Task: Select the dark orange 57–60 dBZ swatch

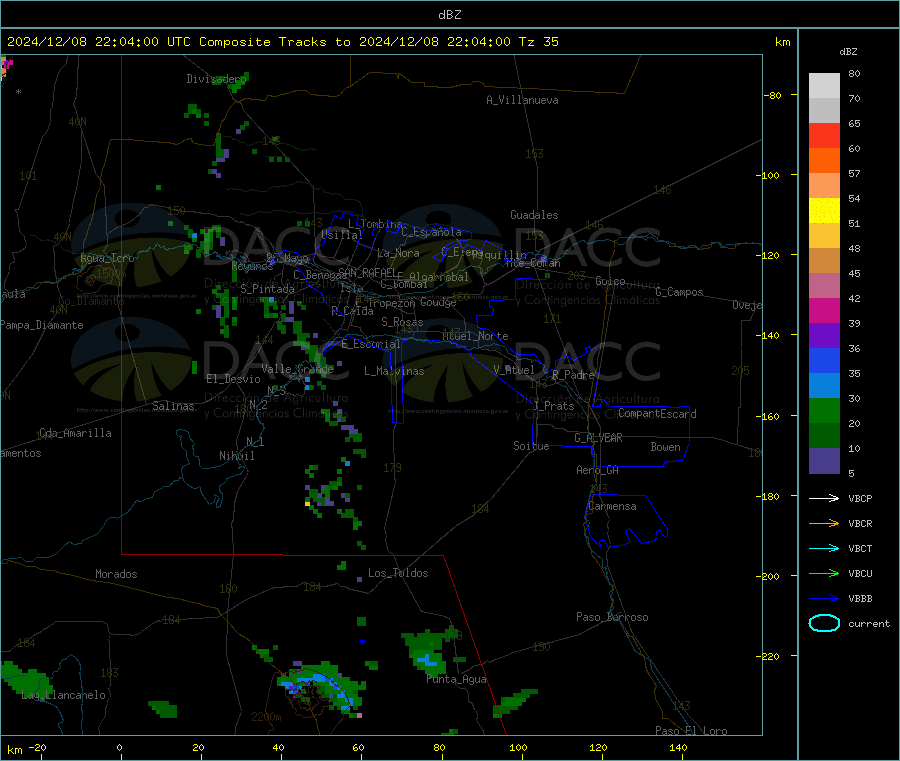Action: [824, 161]
